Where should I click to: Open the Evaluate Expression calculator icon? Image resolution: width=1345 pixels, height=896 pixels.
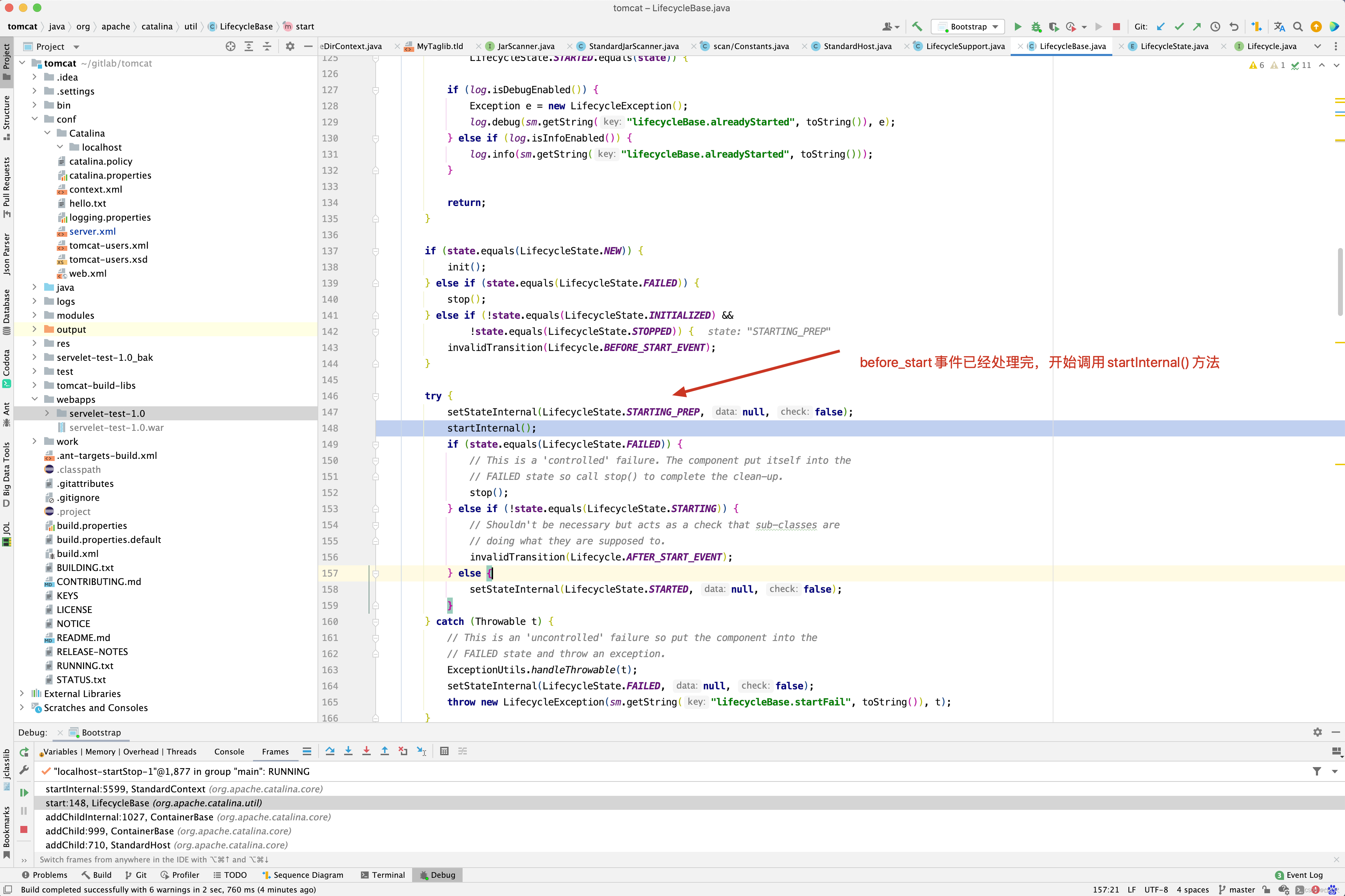[444, 751]
